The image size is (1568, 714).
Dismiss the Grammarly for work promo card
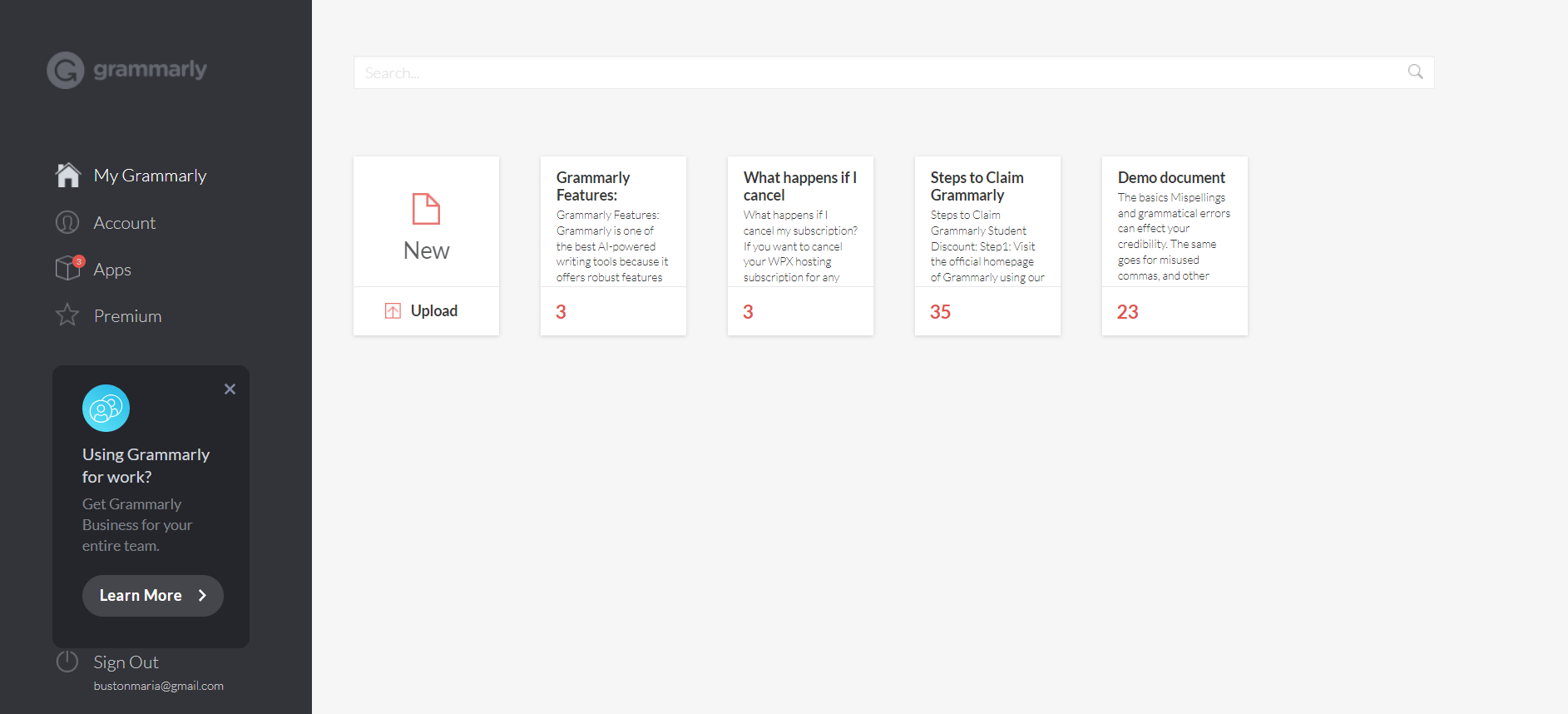(230, 389)
